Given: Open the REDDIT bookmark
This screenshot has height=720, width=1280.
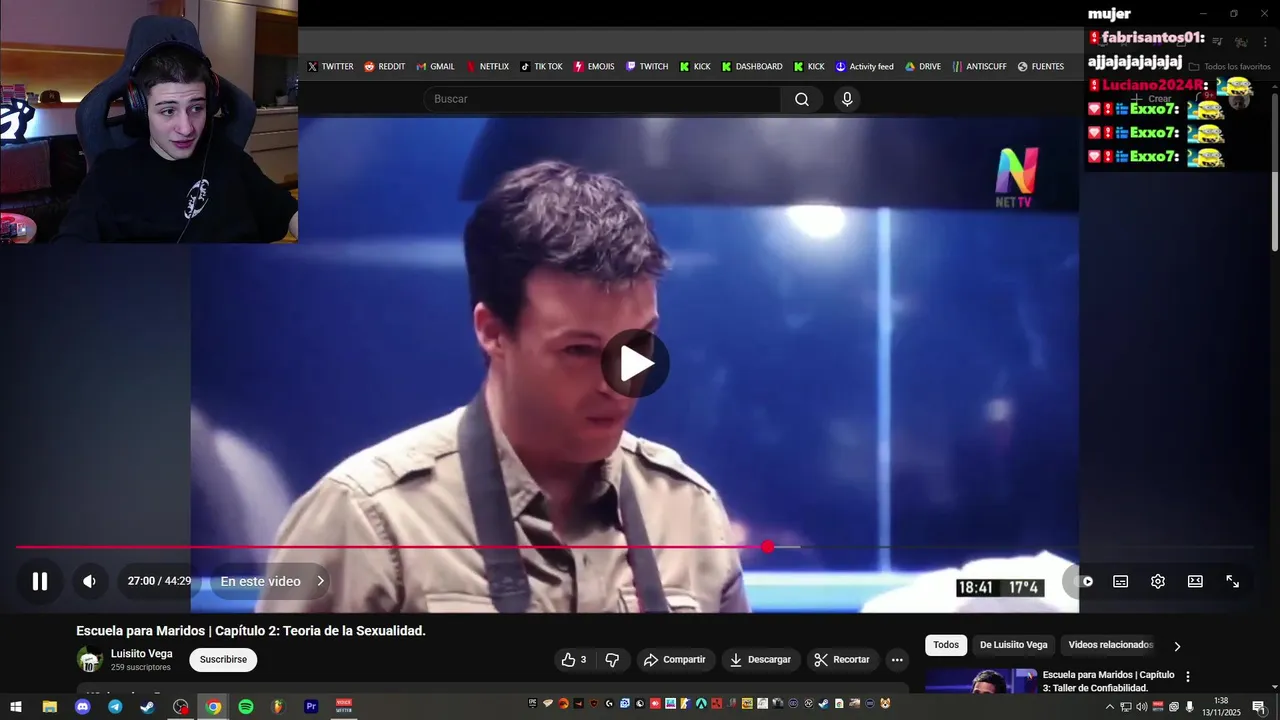Looking at the screenshot, I should click(x=385, y=66).
